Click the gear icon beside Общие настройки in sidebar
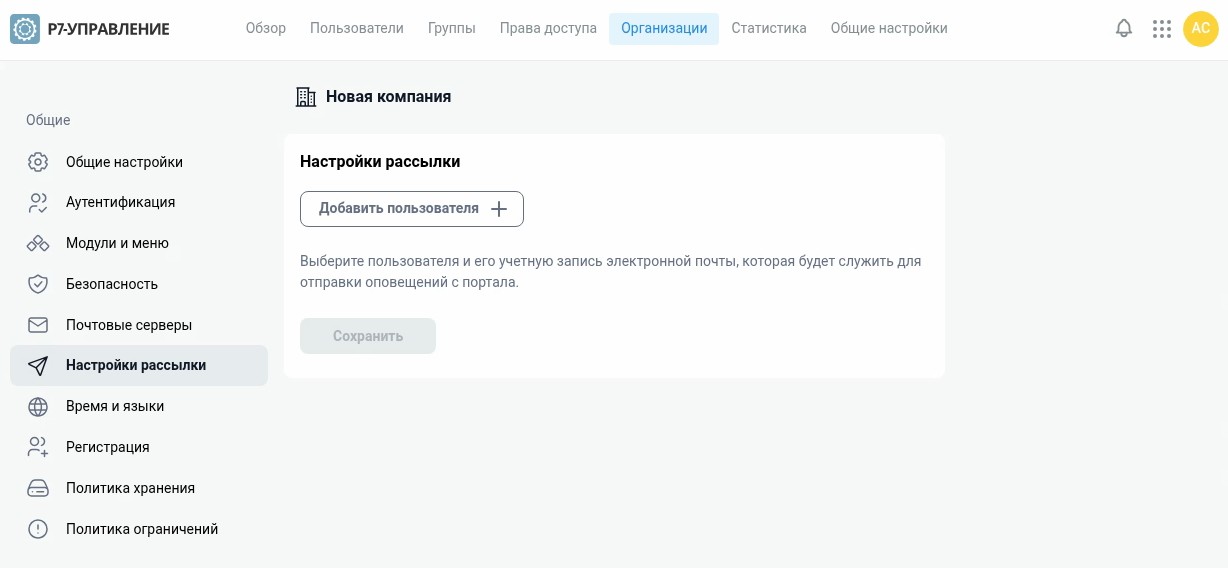Screen dimensions: 1228x568 click(x=38, y=162)
